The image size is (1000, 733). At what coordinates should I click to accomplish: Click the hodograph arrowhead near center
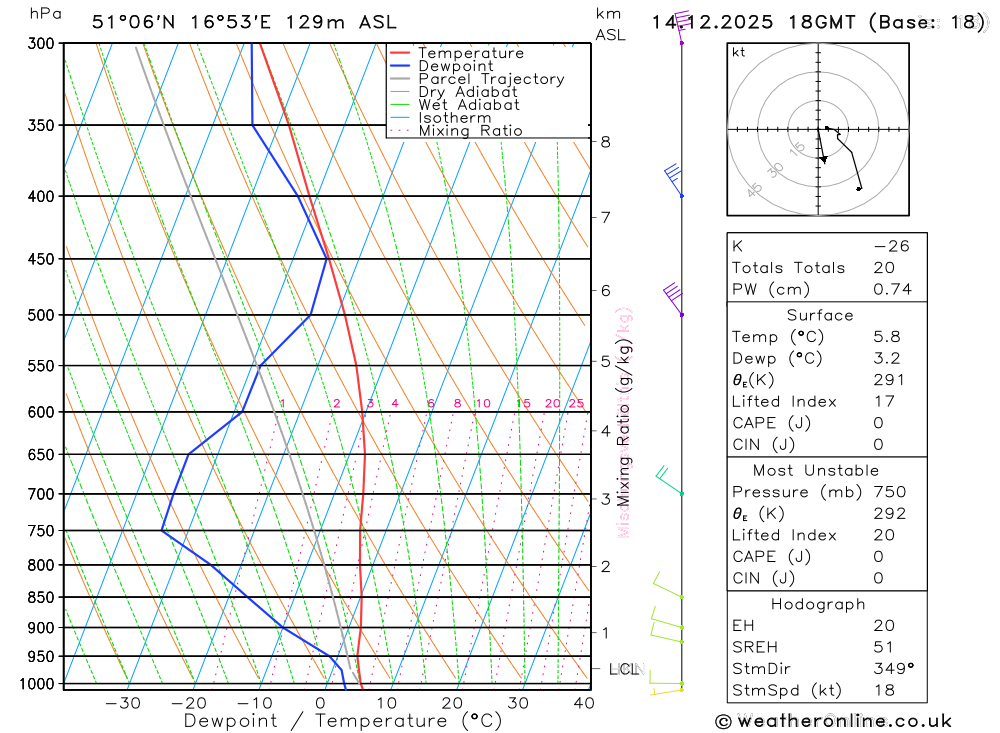823,159
